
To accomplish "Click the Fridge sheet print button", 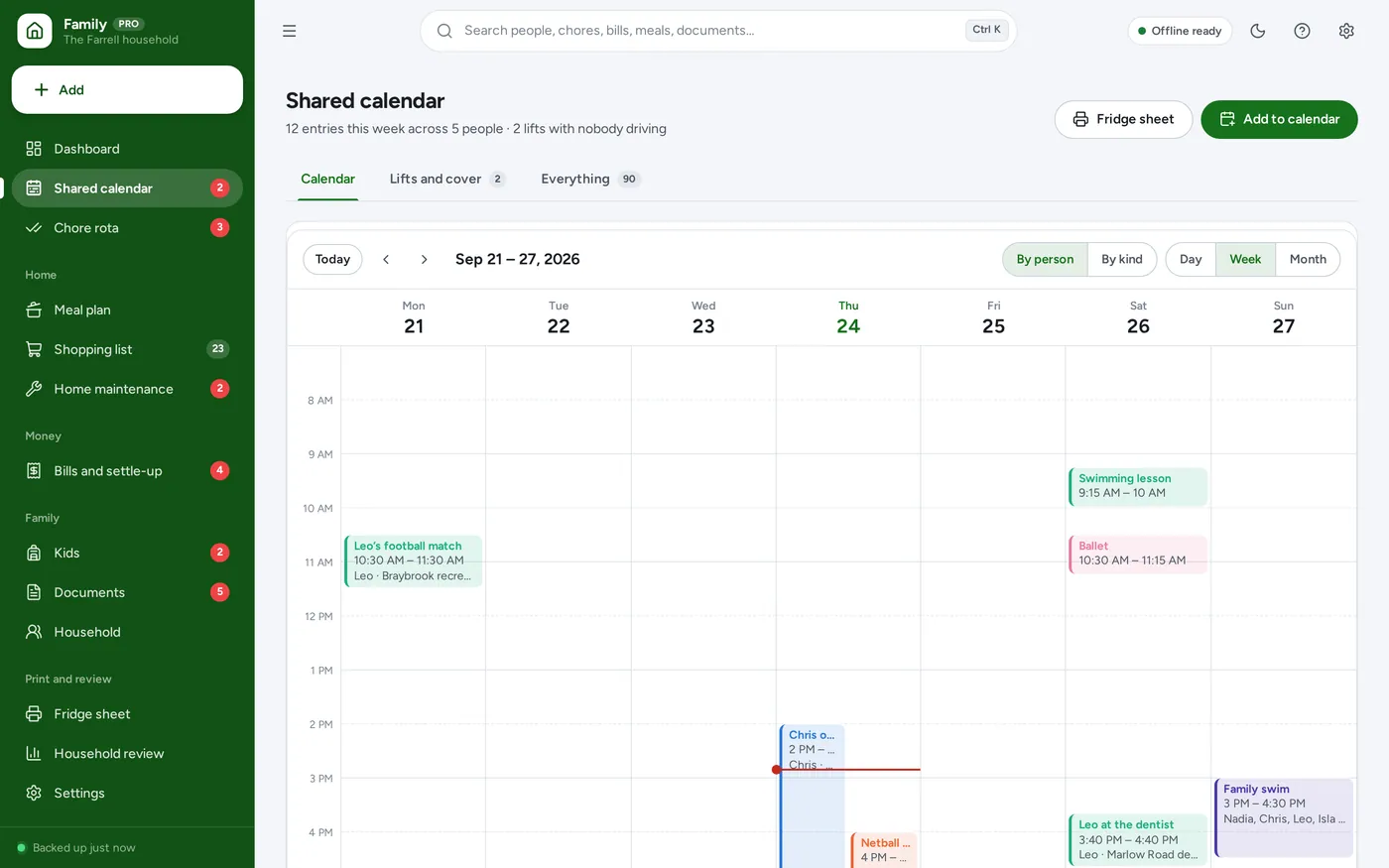I will pyautogui.click(x=1123, y=119).
